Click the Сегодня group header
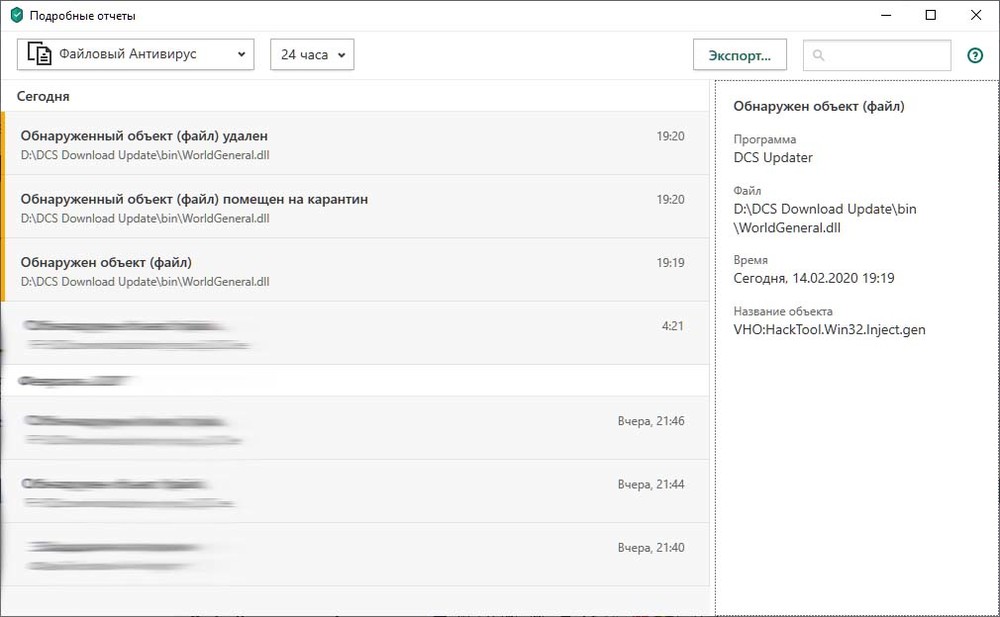This screenshot has height=617, width=1000. [x=43, y=97]
